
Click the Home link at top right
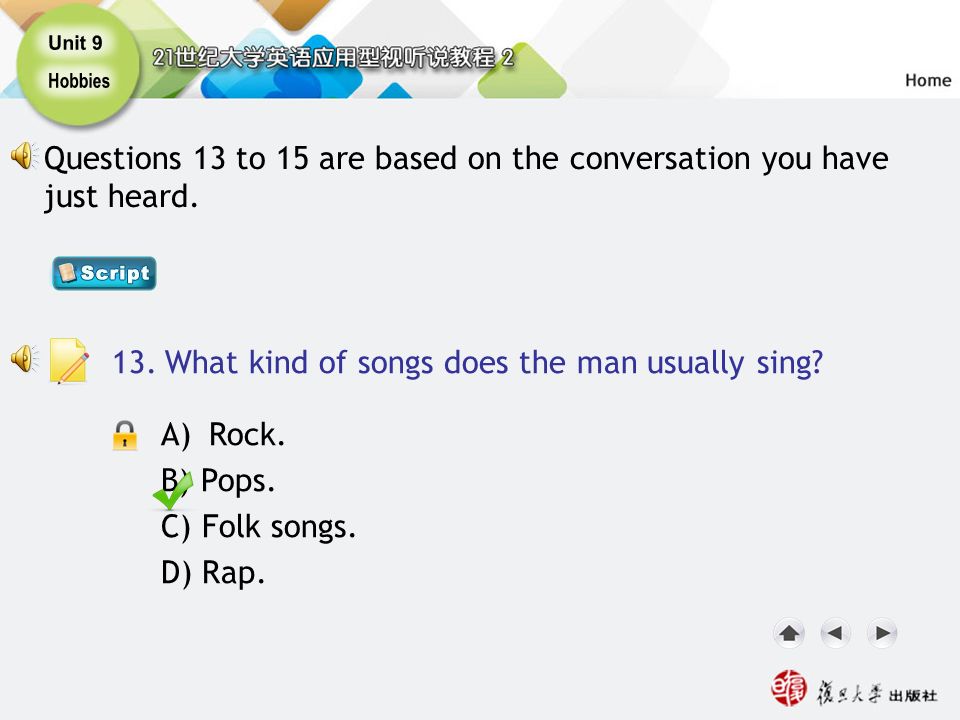click(x=928, y=80)
